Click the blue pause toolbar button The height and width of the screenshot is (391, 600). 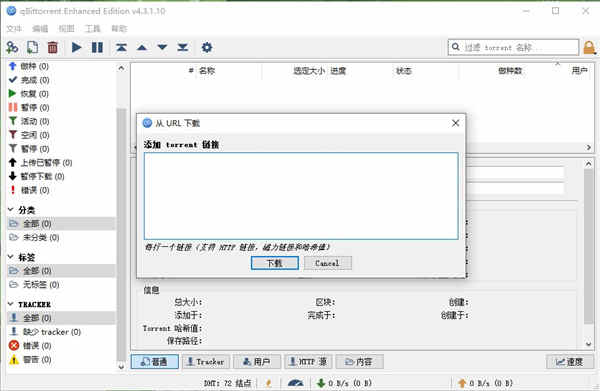(x=97, y=47)
